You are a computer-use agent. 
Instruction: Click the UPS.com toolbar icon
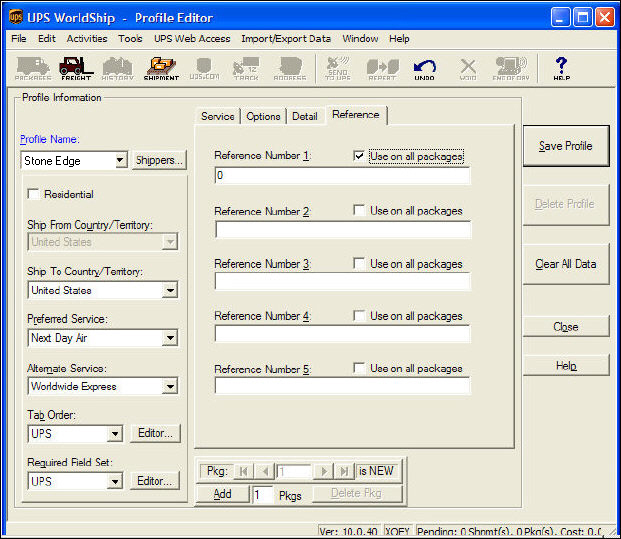pyautogui.click(x=204, y=68)
